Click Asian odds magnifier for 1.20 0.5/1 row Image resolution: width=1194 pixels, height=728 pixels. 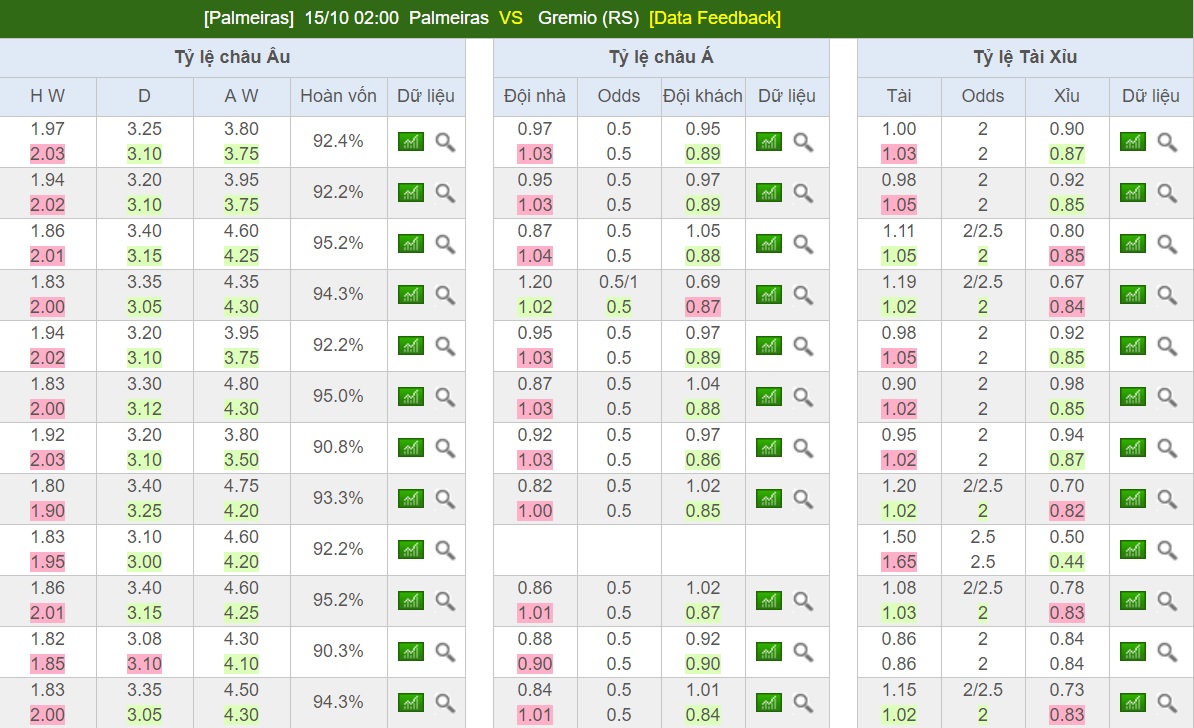[803, 295]
